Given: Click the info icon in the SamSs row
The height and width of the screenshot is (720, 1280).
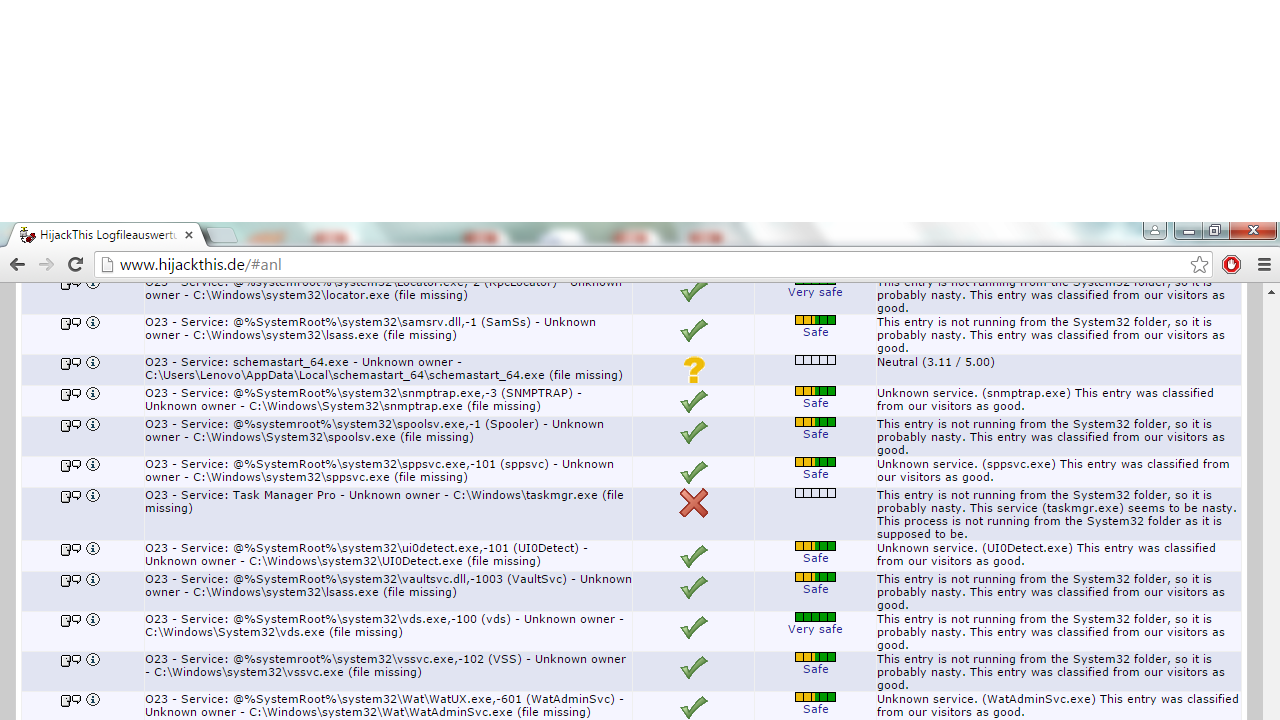Looking at the screenshot, I should [93, 323].
